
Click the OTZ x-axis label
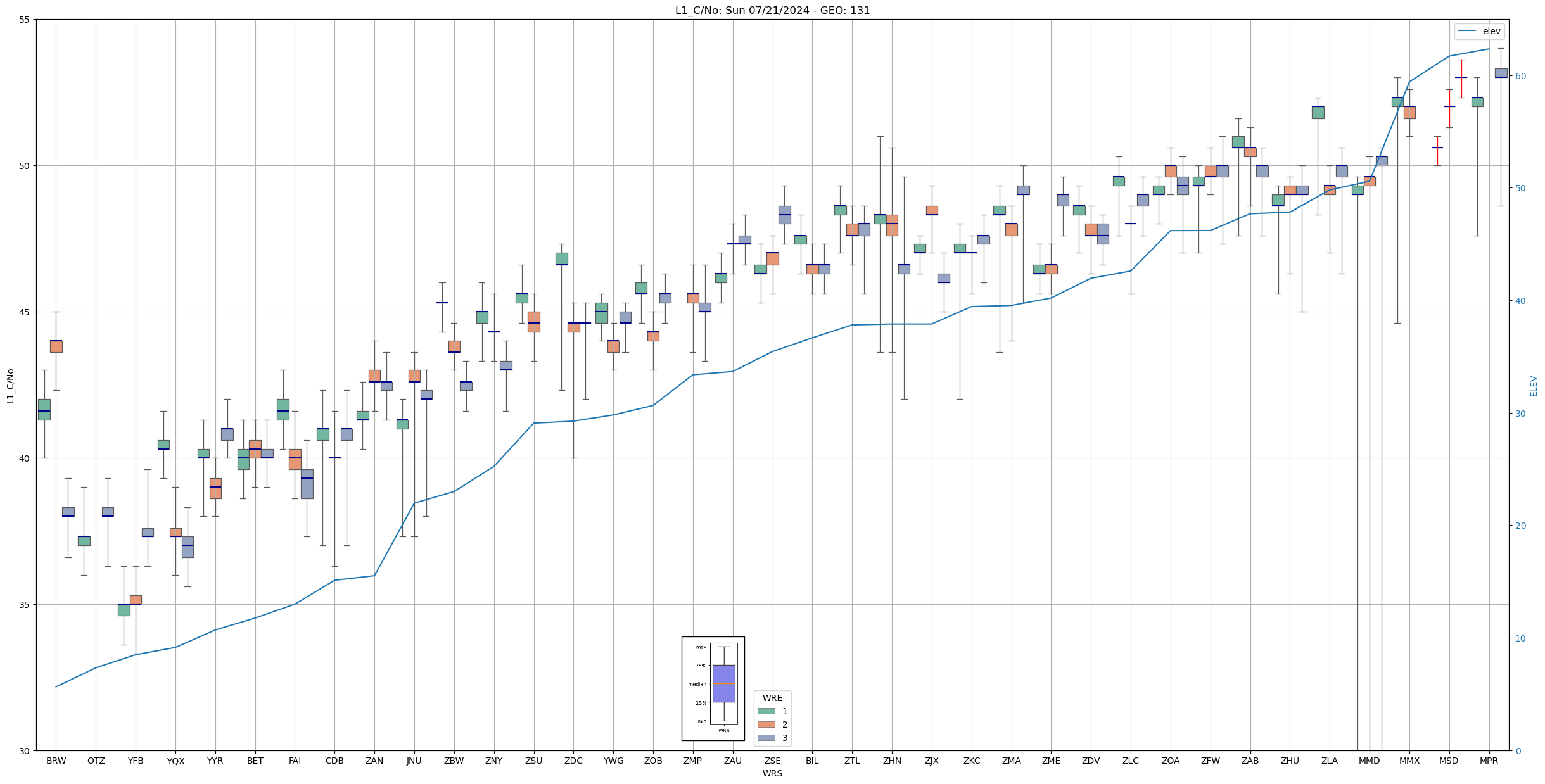click(x=96, y=761)
